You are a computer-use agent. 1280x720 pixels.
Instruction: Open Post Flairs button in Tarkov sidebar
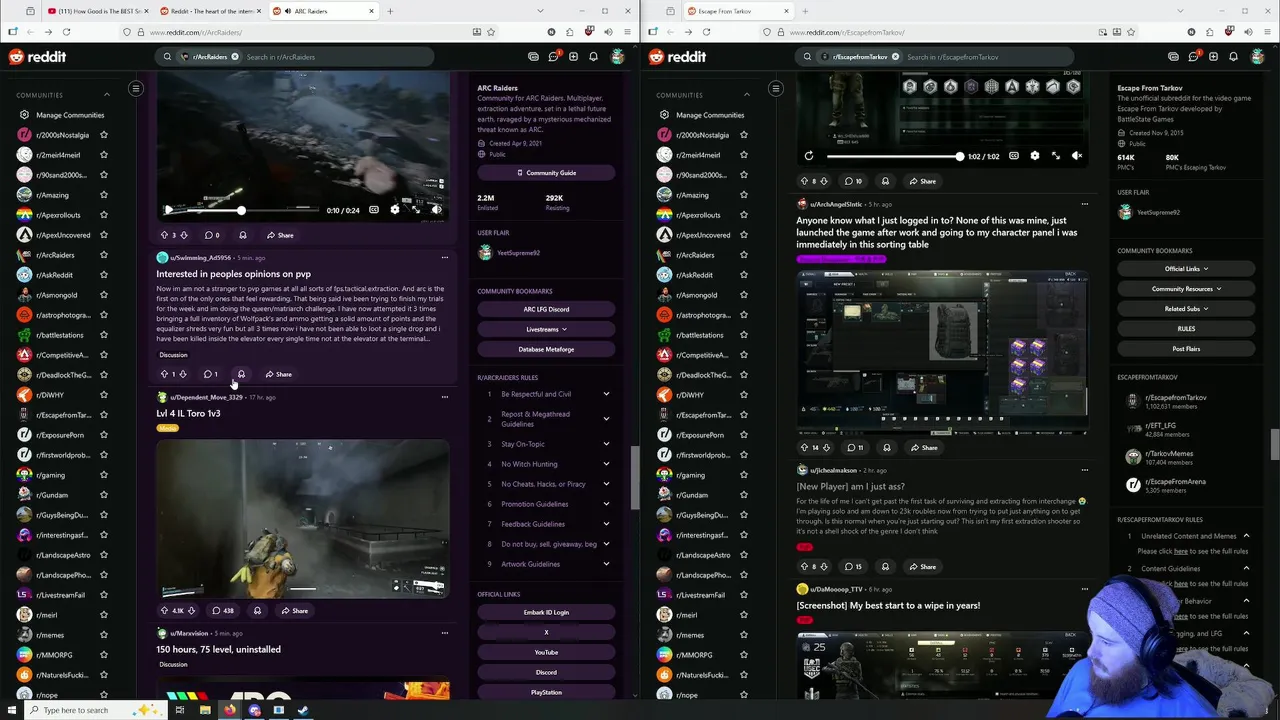tap(1186, 349)
